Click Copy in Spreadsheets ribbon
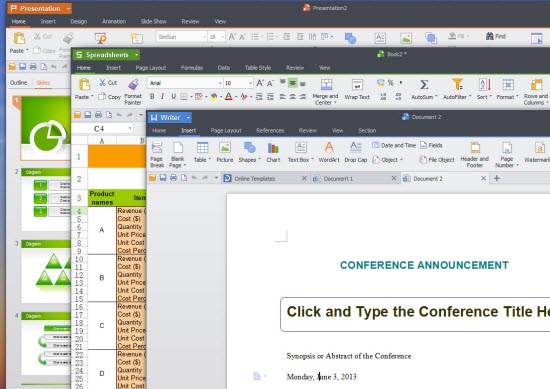 pyautogui.click(x=109, y=96)
